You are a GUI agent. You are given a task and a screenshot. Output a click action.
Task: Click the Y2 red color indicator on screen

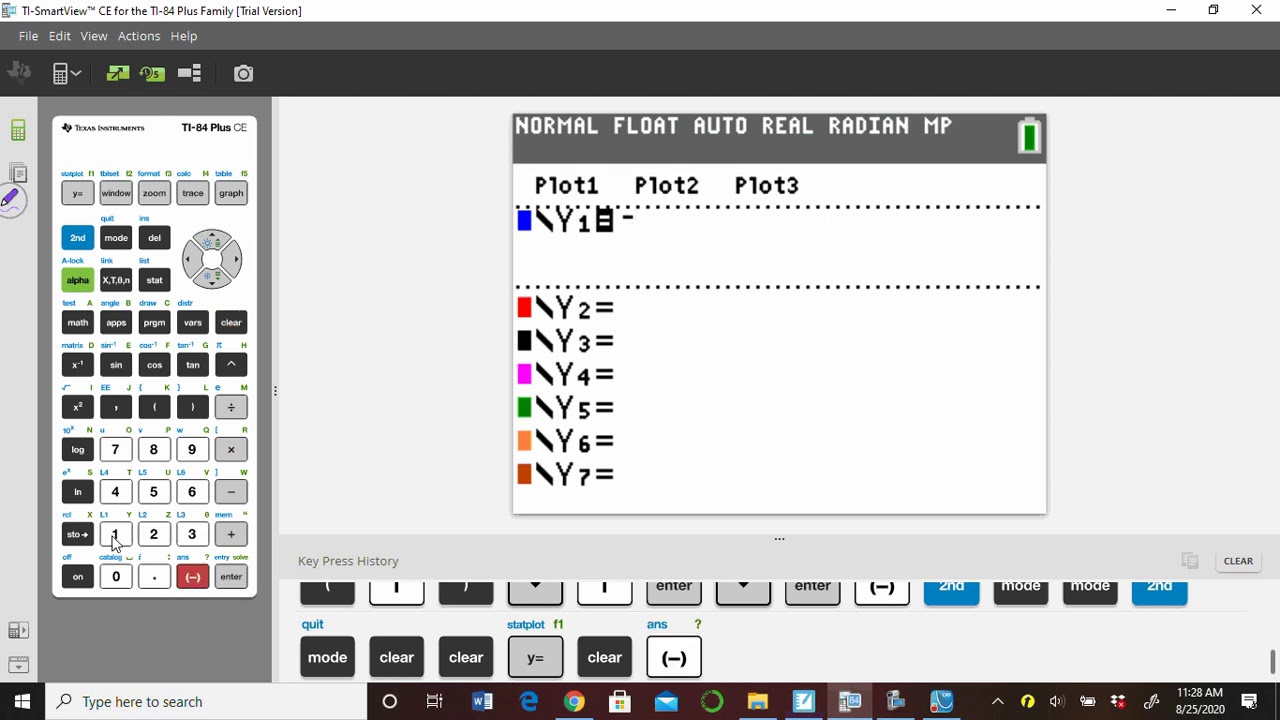tap(524, 308)
